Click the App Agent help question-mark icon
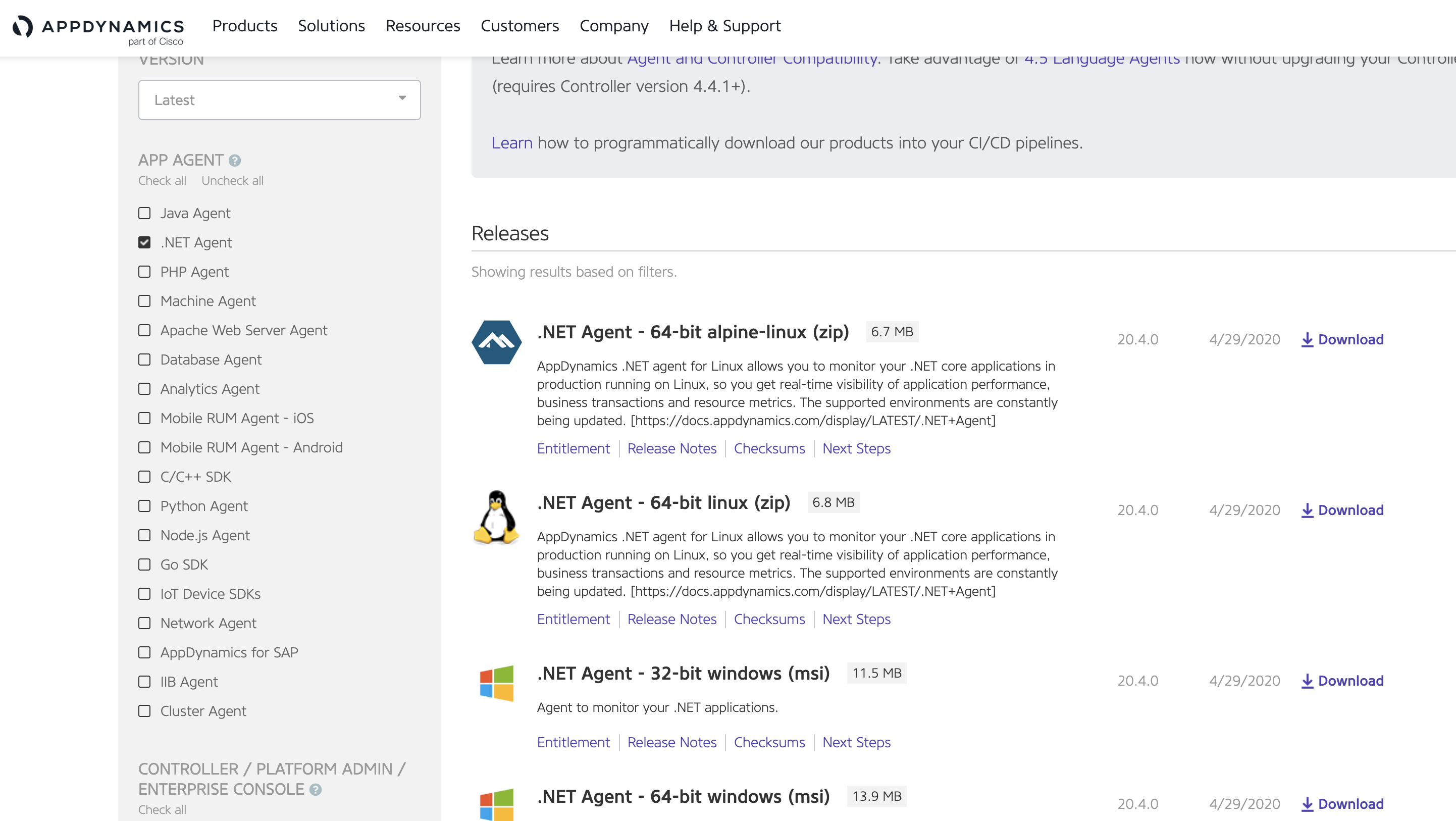Image resolution: width=1456 pixels, height=821 pixels. 235,161
